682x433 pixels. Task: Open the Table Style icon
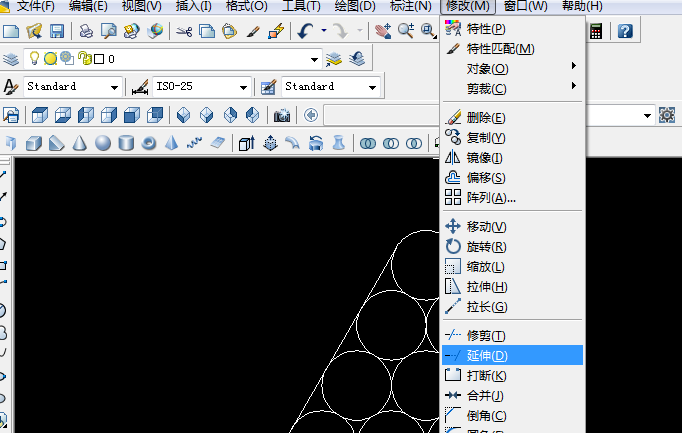tap(268, 87)
